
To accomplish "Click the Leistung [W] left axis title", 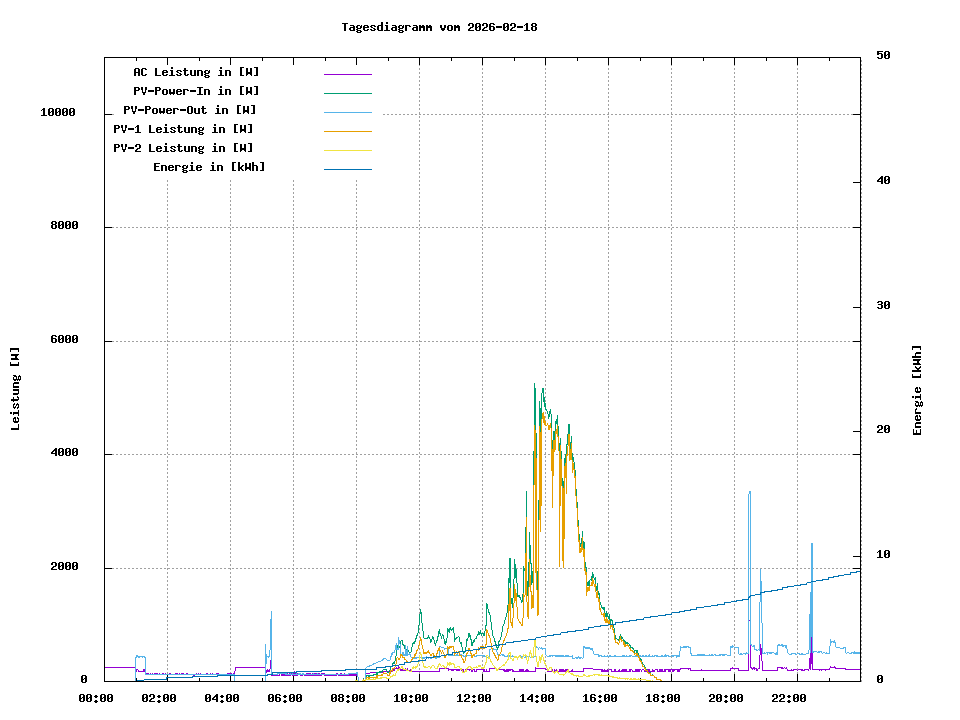I will [x=16, y=389].
